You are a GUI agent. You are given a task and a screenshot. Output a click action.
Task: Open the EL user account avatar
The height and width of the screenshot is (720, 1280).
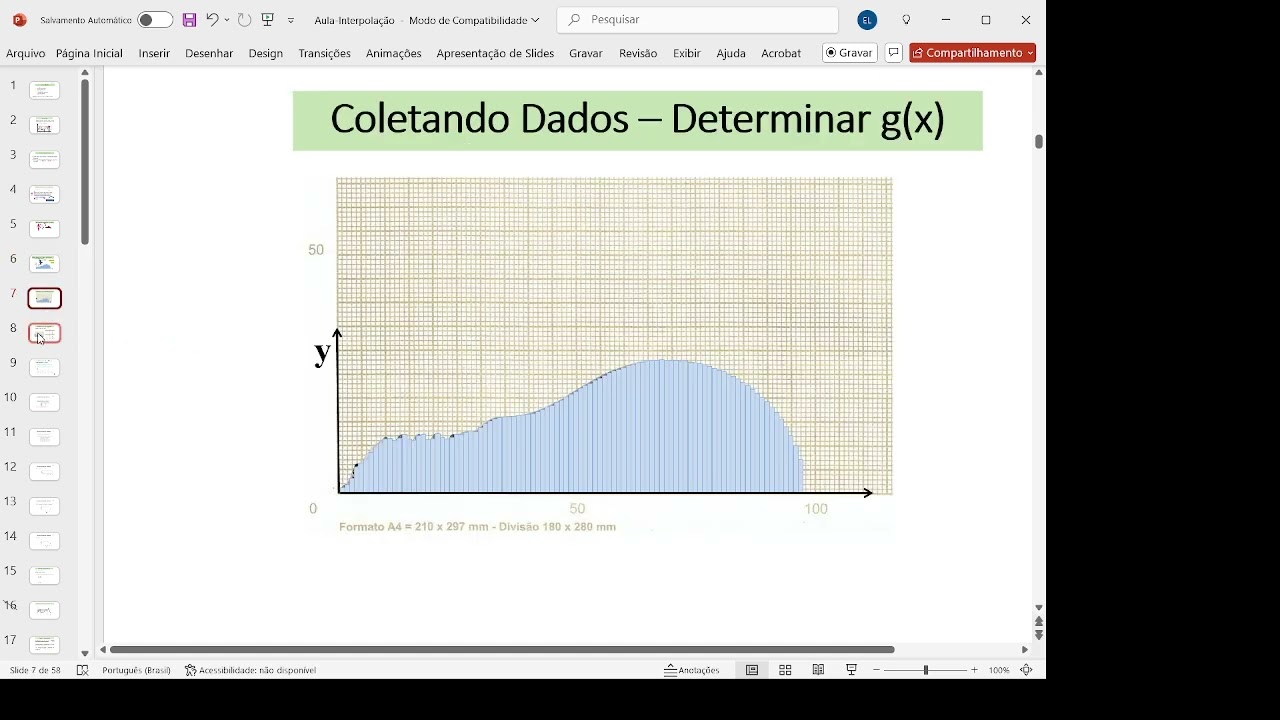click(867, 20)
